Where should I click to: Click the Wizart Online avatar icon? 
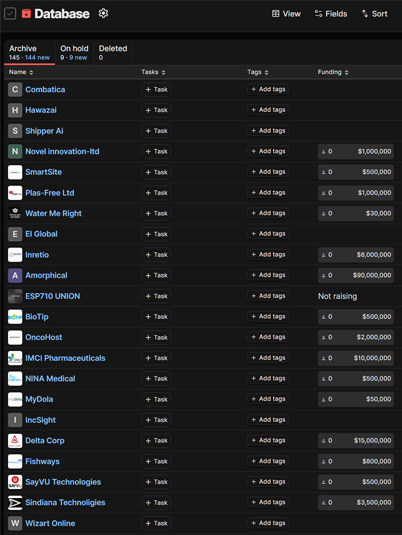tap(15, 523)
